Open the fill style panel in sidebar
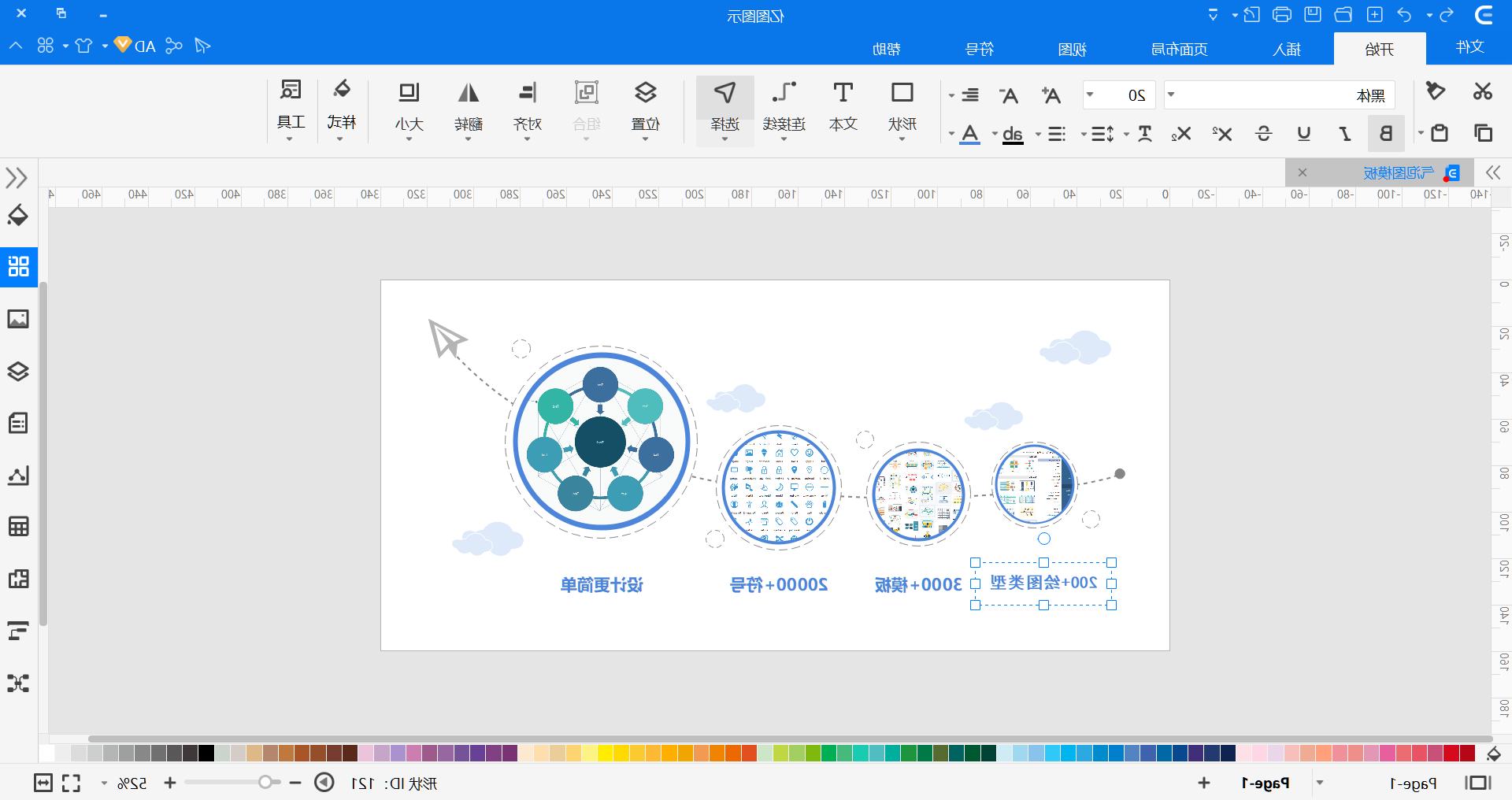Screen dimensions: 1512x800 (18, 215)
